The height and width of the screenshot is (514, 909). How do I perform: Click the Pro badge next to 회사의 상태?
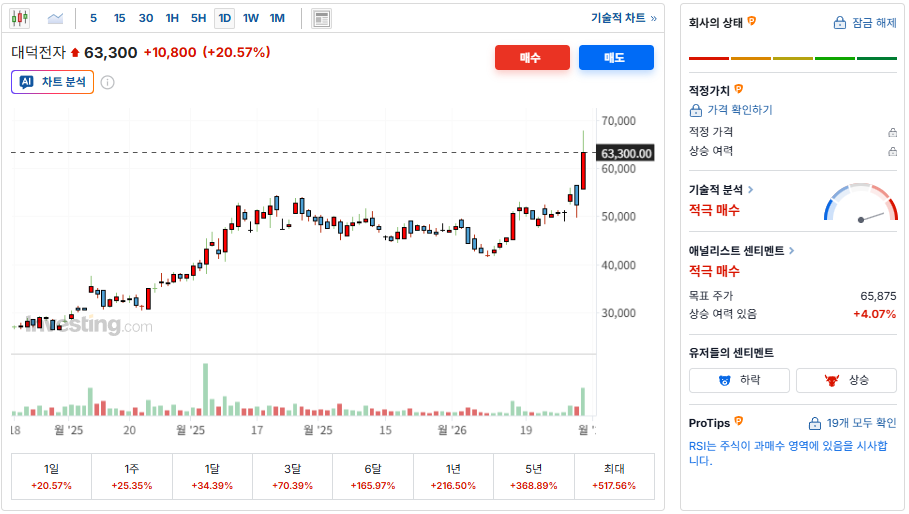(752, 21)
